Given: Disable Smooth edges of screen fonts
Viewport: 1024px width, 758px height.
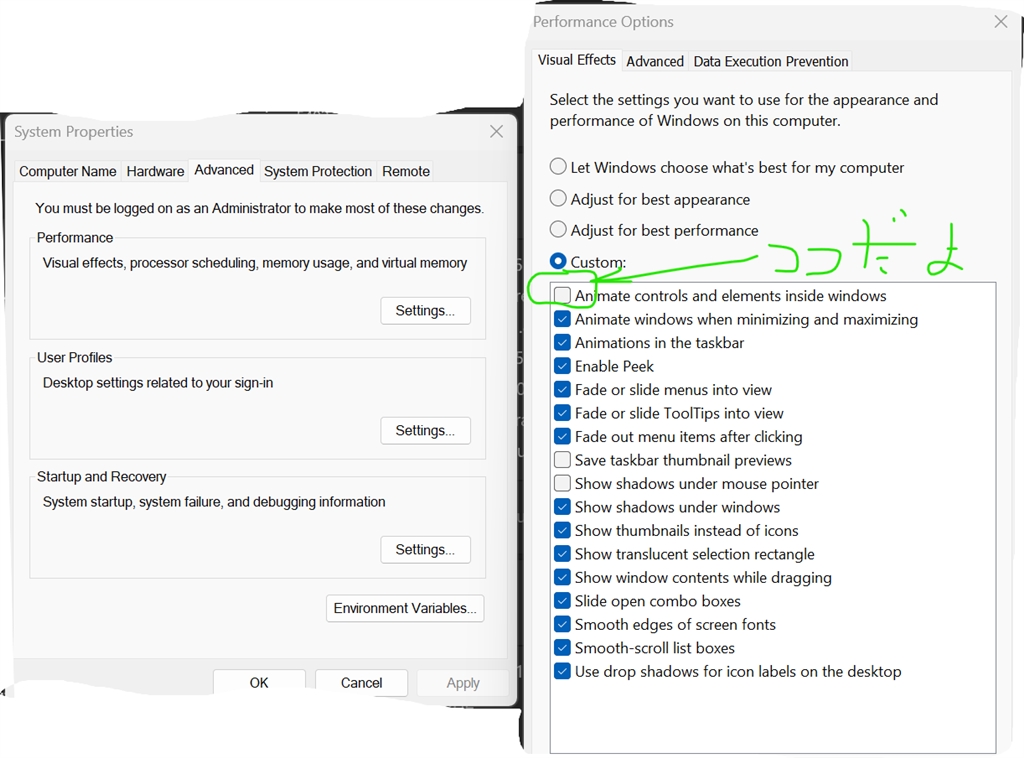Looking at the screenshot, I should [x=562, y=625].
